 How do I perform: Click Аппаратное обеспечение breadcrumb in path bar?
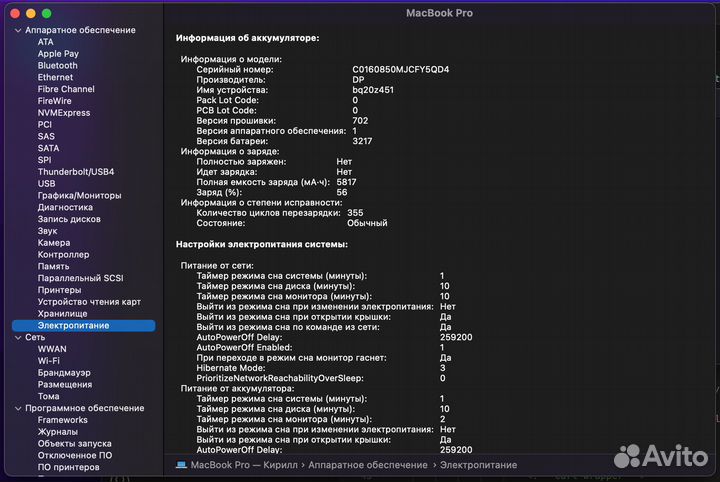368,465
